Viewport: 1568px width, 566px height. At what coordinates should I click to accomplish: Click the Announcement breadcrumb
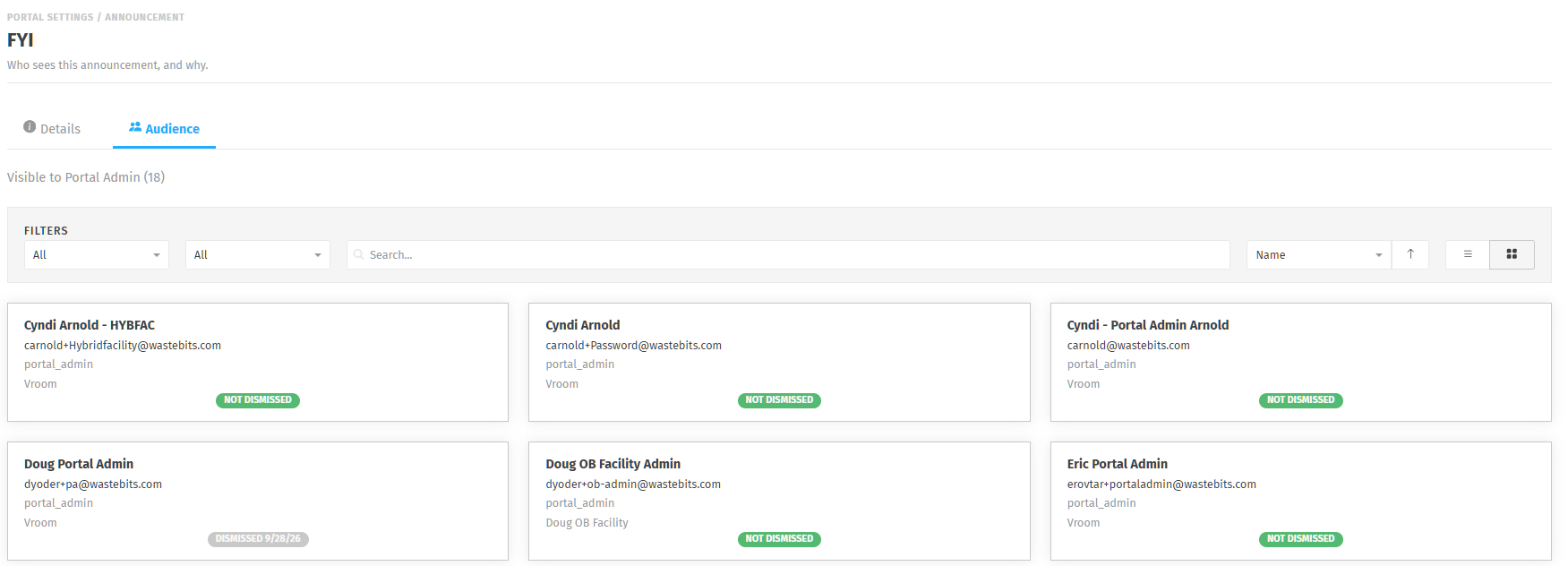coord(144,17)
